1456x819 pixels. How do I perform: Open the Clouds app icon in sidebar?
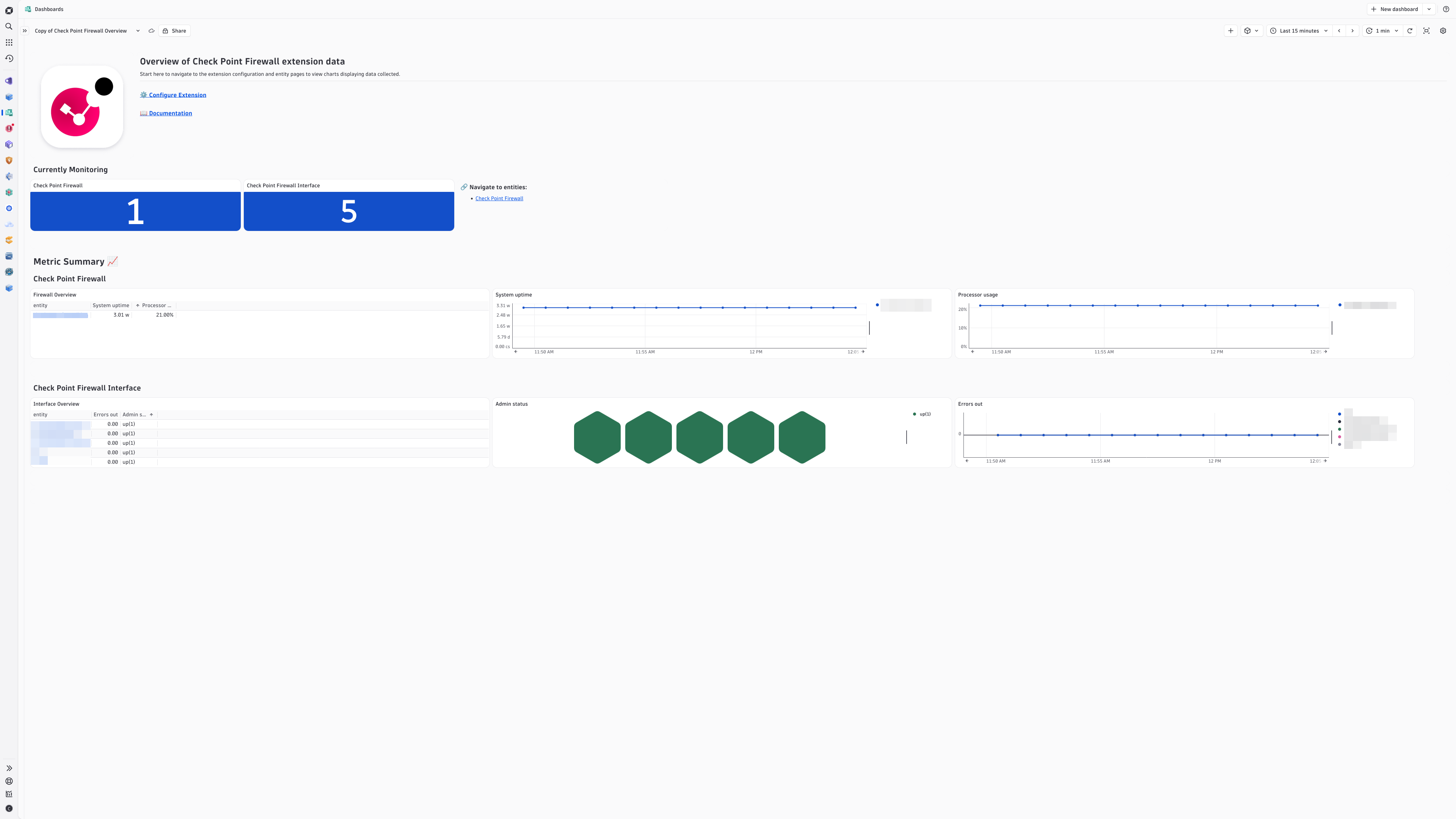click(8, 224)
